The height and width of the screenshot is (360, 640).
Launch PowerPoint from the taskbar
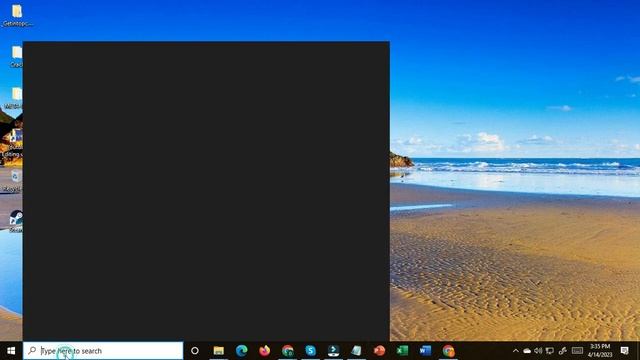379,351
